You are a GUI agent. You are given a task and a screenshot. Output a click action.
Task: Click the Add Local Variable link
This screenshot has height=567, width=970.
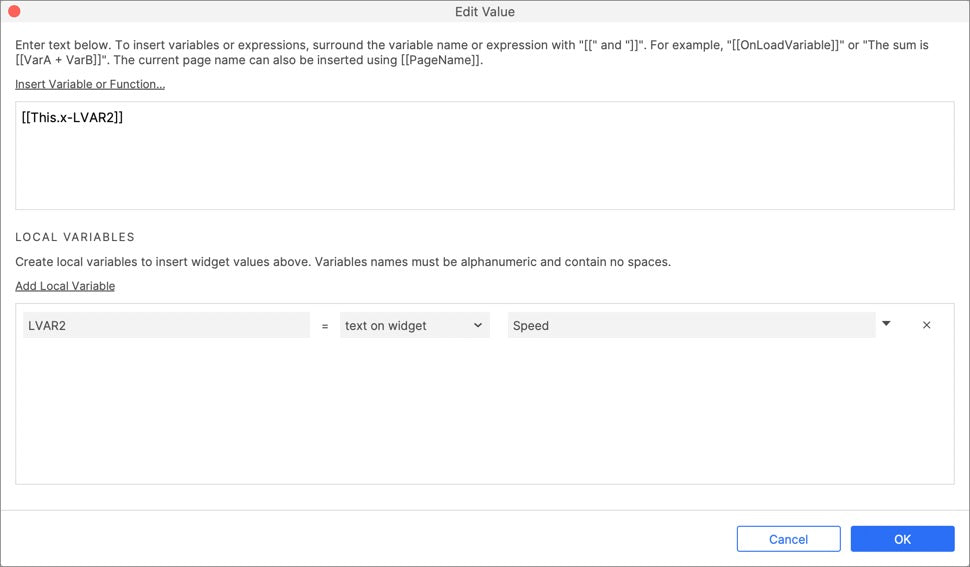click(65, 286)
